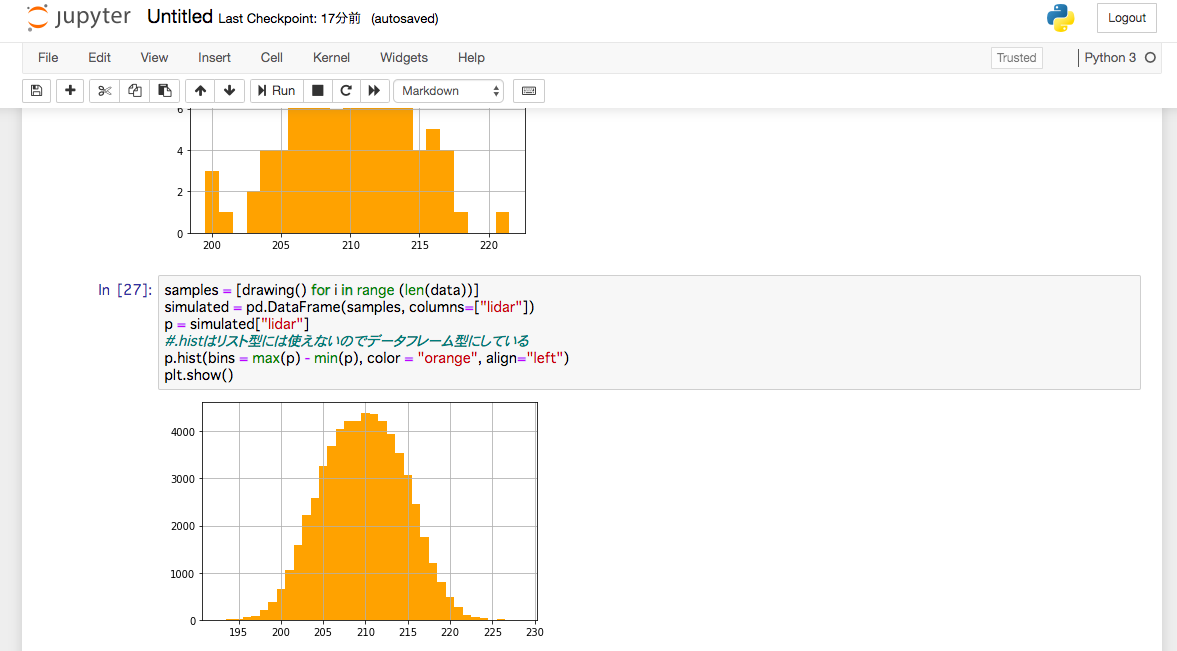Insert cell below with plus icon
The height and width of the screenshot is (651, 1177).
pos(70,91)
